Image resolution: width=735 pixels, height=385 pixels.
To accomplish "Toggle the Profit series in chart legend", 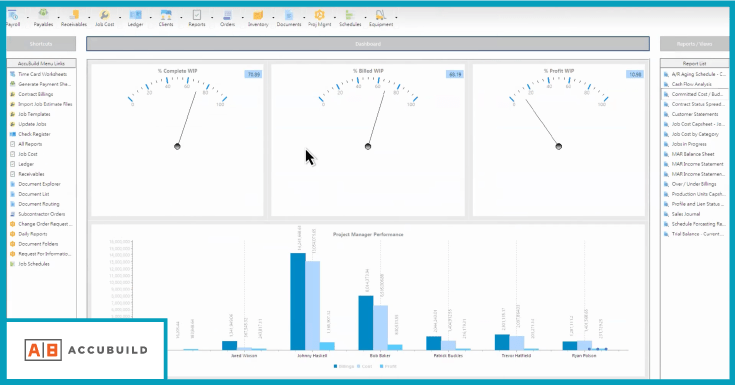I will point(388,366).
